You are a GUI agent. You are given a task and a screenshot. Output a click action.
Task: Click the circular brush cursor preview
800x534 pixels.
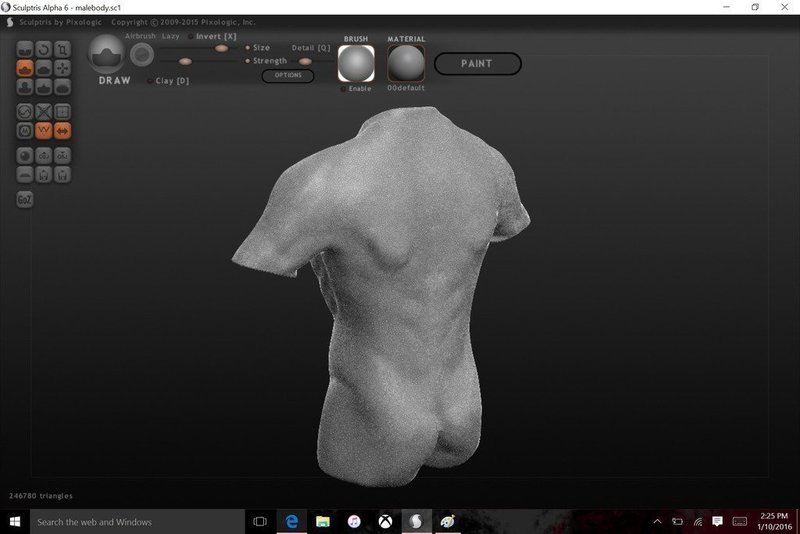point(142,55)
